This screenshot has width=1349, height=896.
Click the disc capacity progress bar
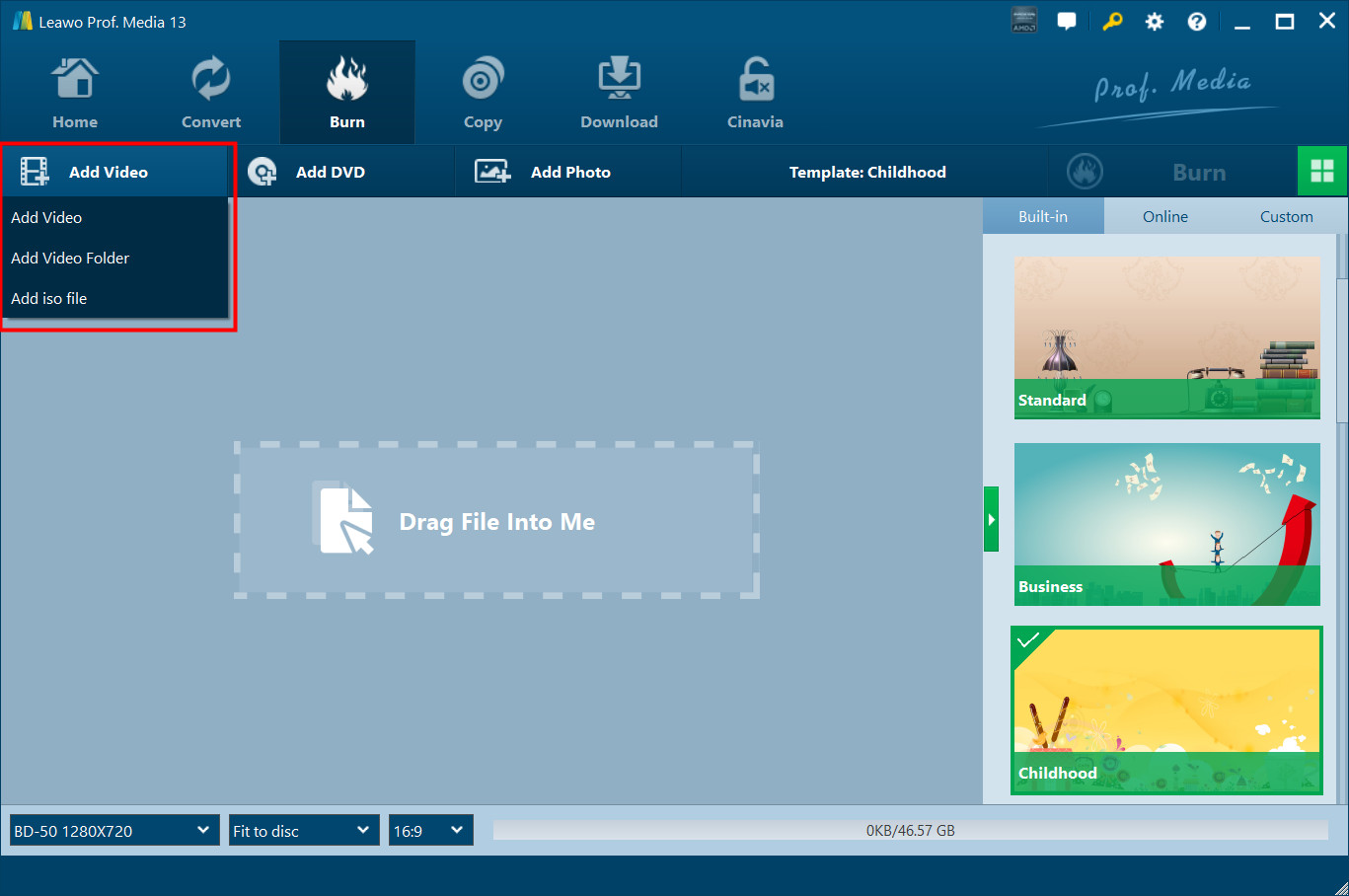[910, 831]
